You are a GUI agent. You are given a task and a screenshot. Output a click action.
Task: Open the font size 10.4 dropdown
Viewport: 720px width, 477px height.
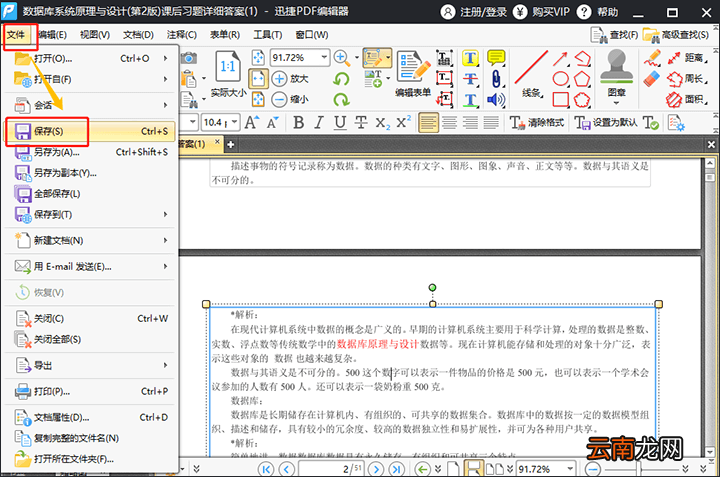coord(235,122)
